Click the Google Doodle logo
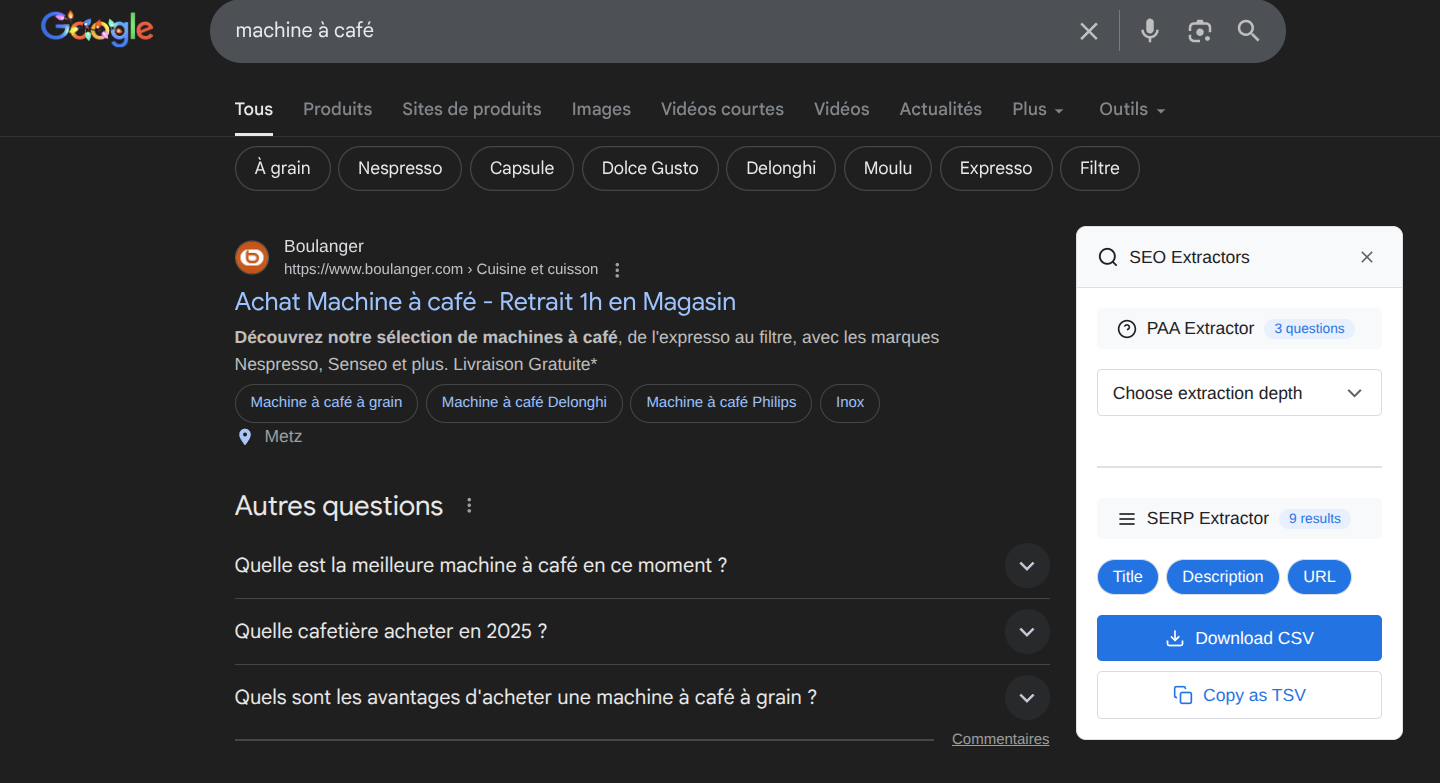This screenshot has height=783, width=1440. coord(97,29)
